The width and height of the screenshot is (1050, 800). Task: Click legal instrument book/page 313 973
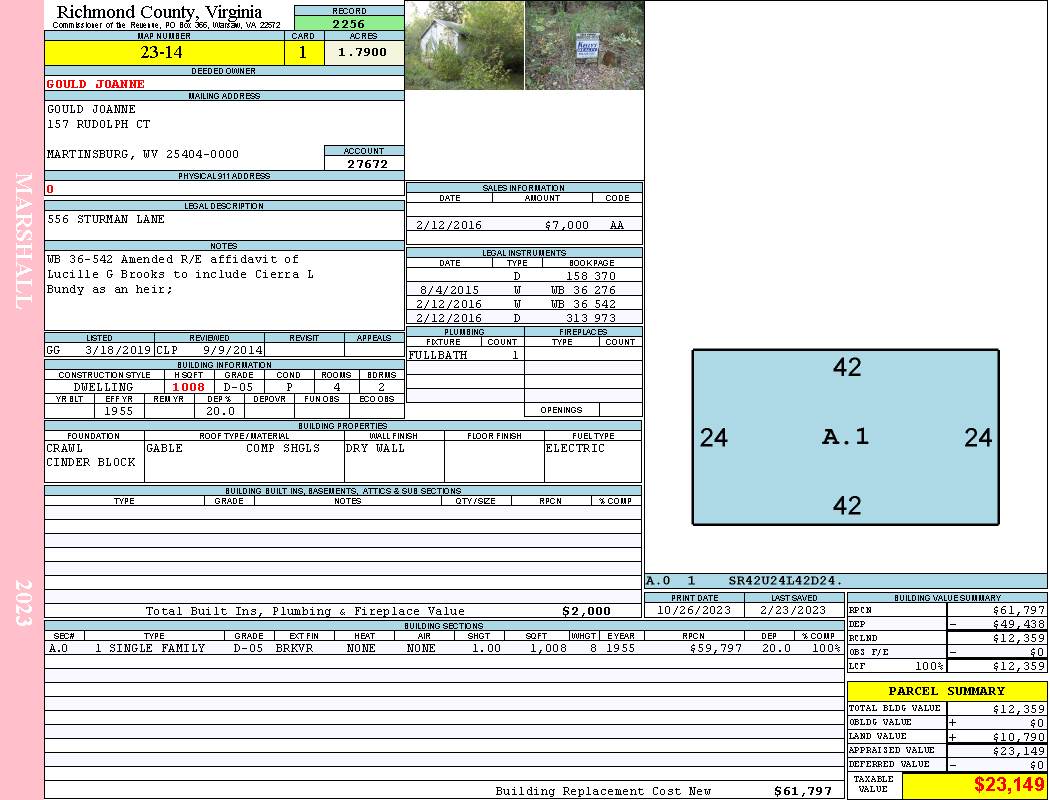coord(591,318)
